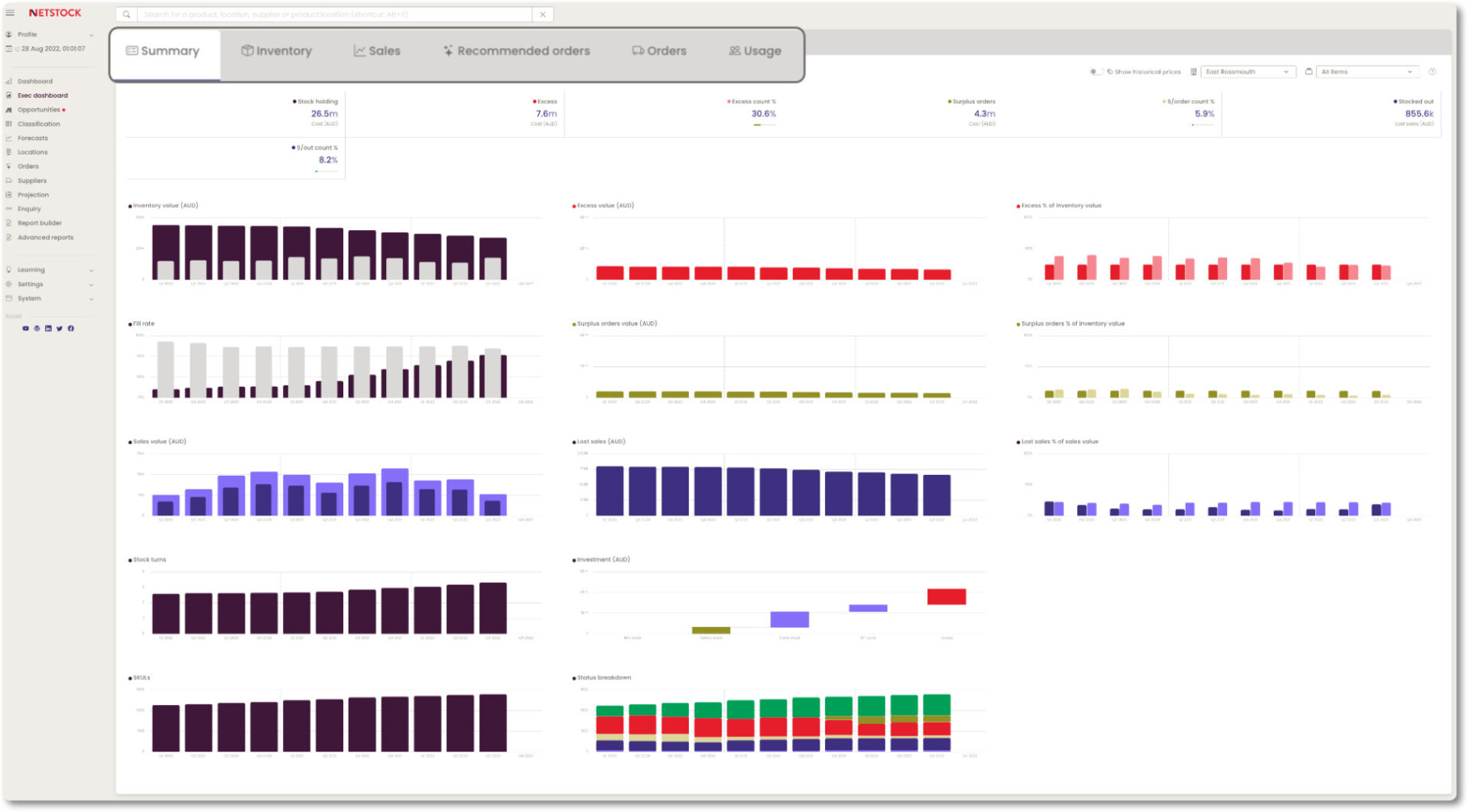This screenshot has width=1468, height=812.
Task: Expand the Settings sidebar section
Action: [x=50, y=284]
